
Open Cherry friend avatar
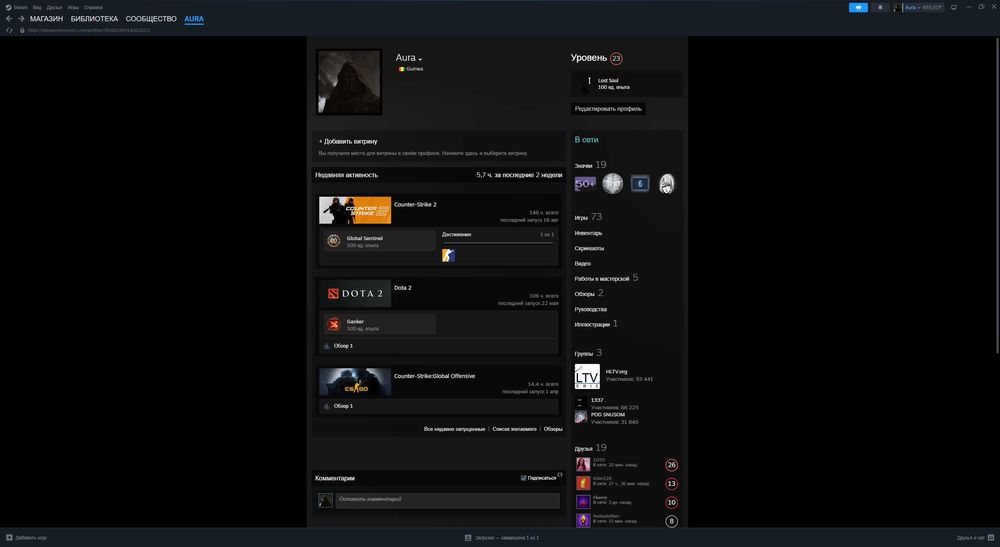(583, 502)
